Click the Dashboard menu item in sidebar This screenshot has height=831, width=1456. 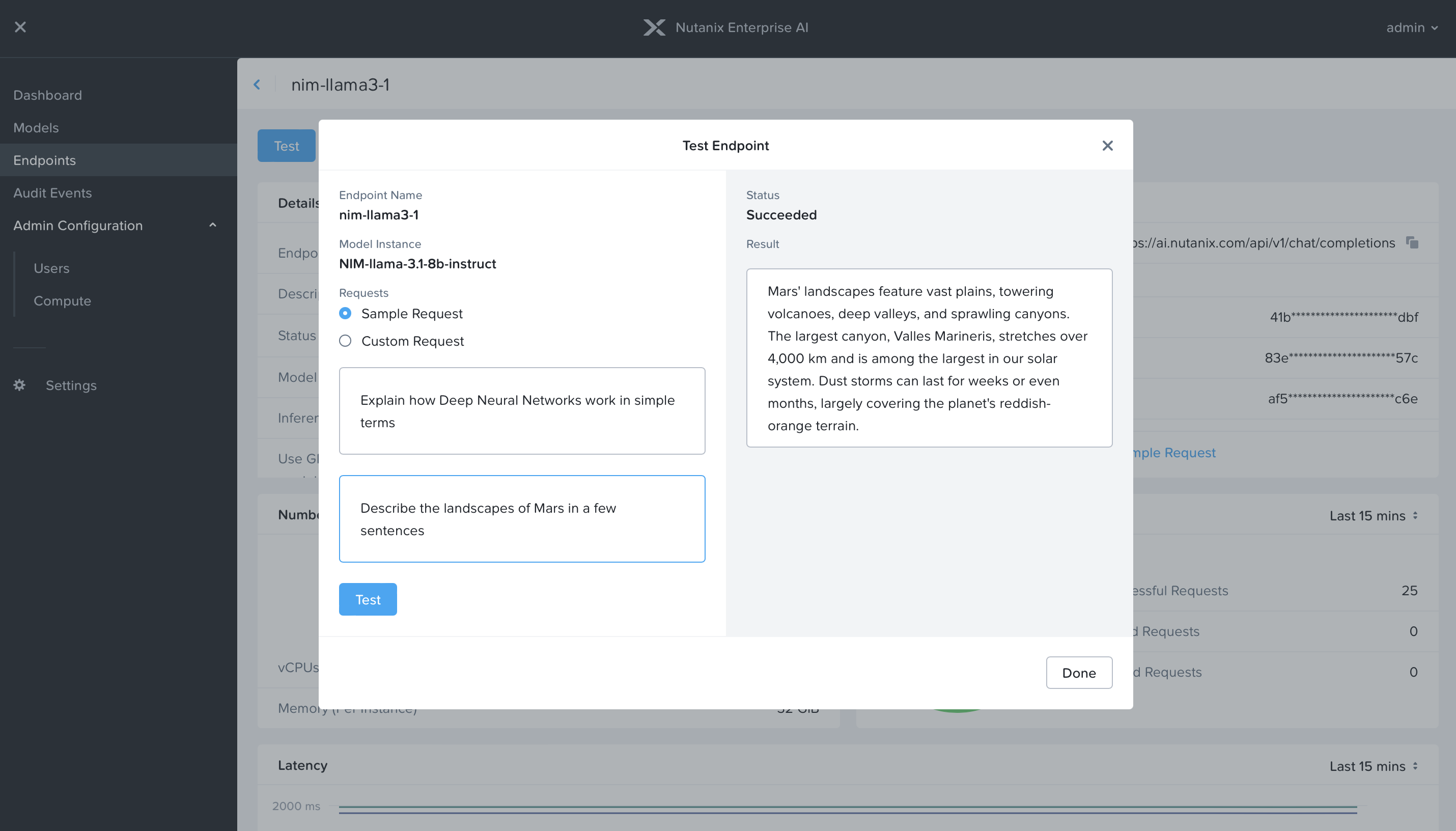[x=47, y=94]
